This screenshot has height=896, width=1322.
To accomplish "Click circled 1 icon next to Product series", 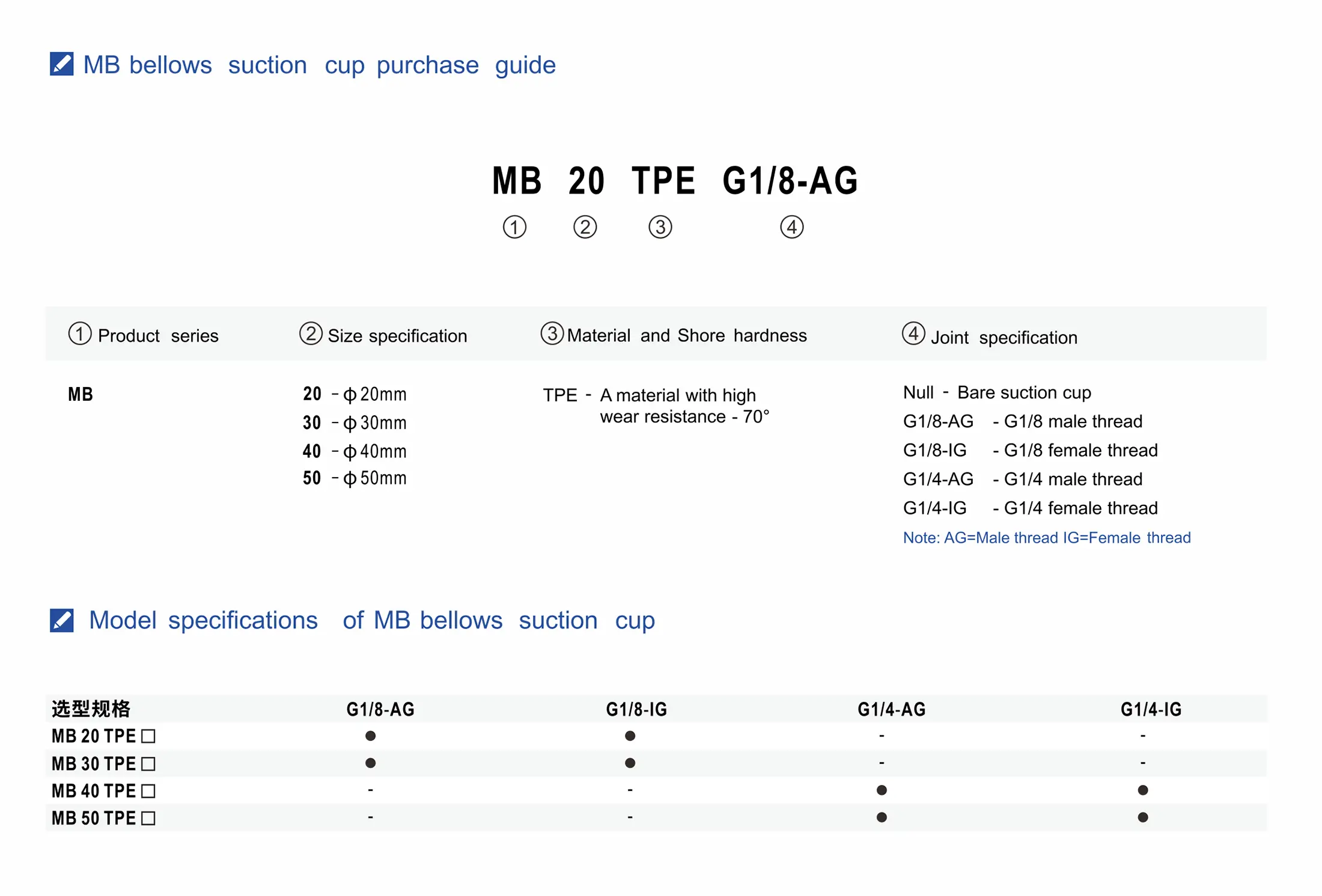I will tap(80, 334).
